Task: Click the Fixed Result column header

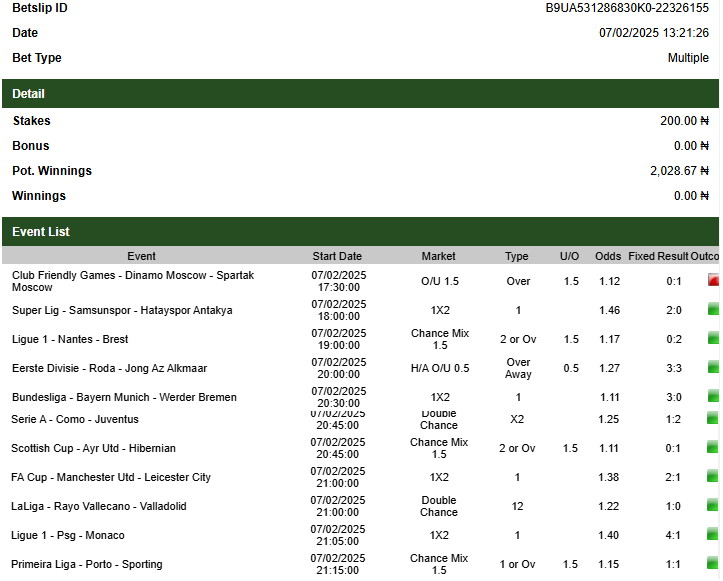Action: pyautogui.click(x=658, y=256)
